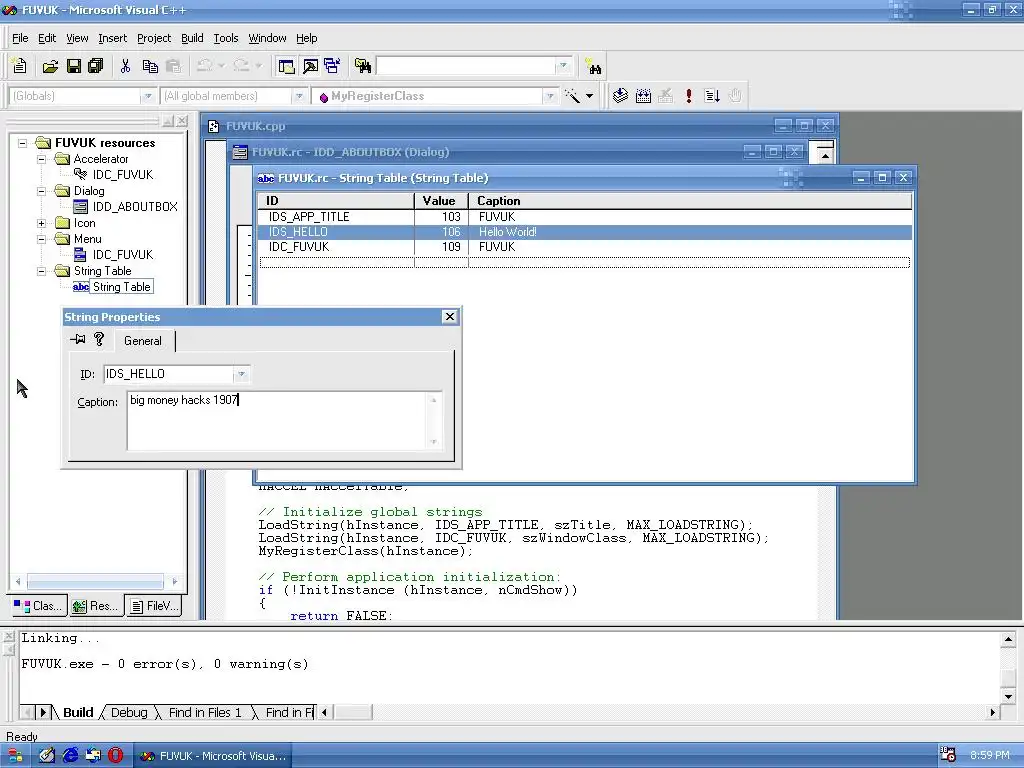Screen dimensions: 1024x768
Task: Click the Save All stacked disks icon
Action: click(x=95, y=66)
